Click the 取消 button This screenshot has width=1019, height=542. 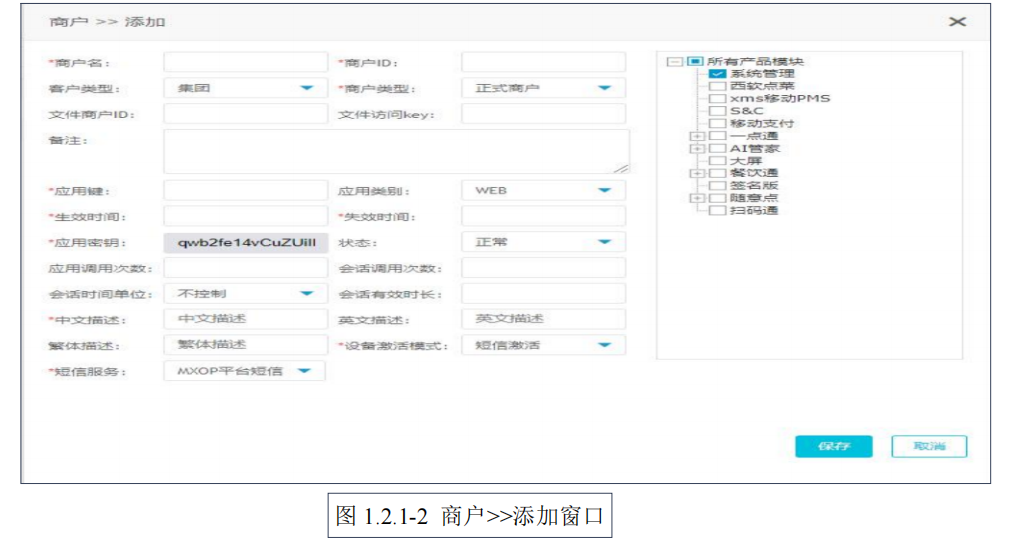[929, 446]
